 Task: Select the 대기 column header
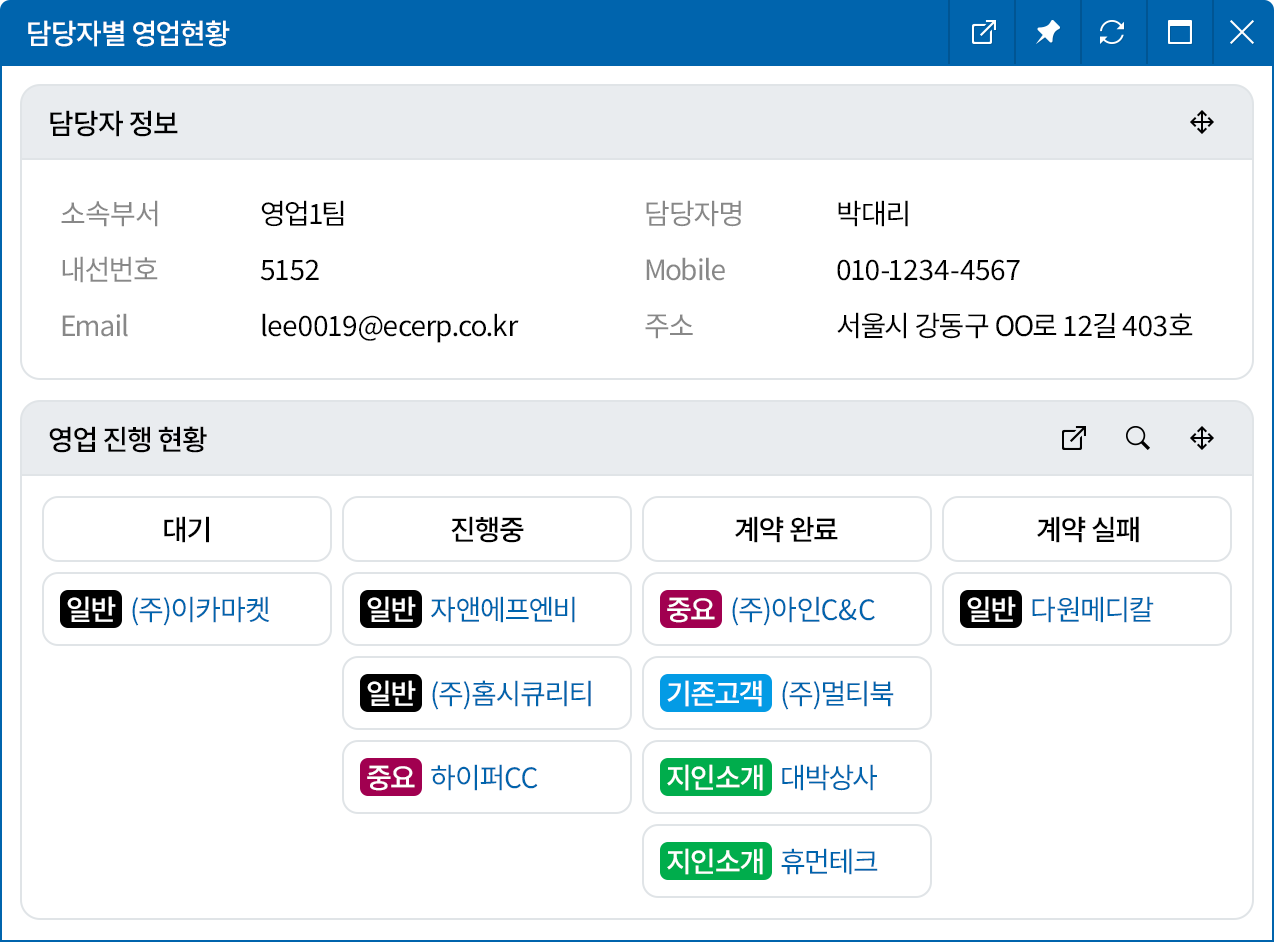(x=187, y=529)
